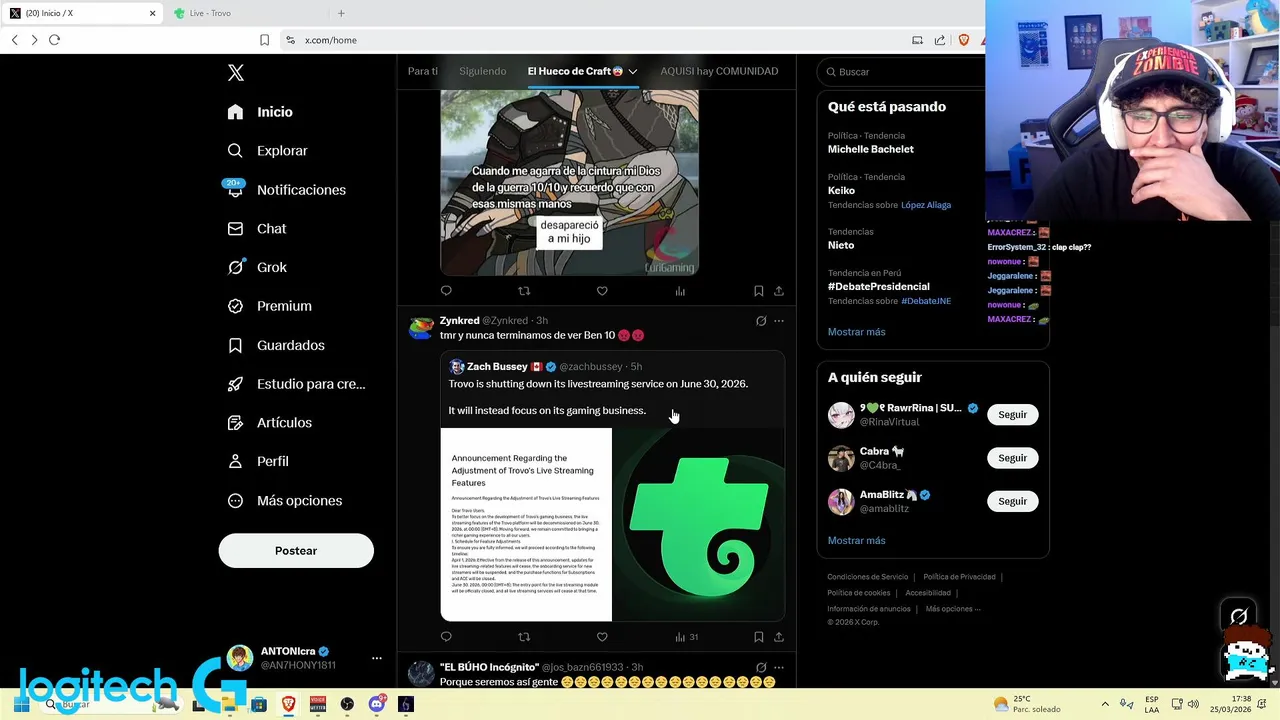Open Keiko trending topic

coord(841,190)
